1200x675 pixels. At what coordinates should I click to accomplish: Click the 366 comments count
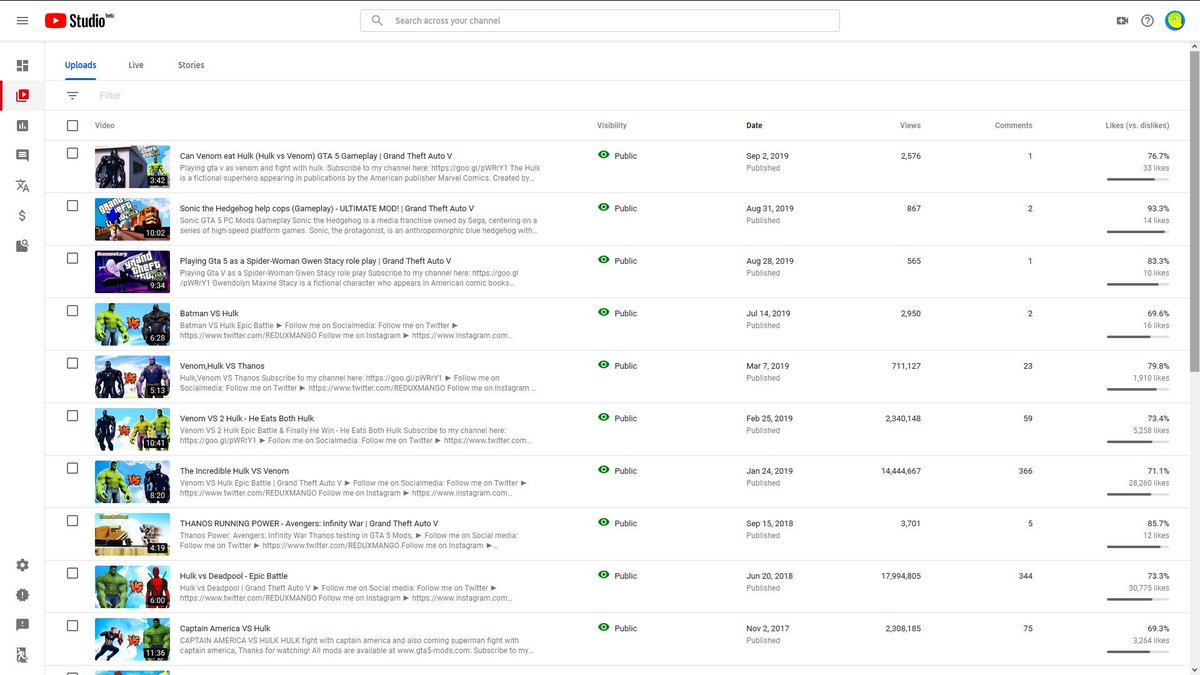1025,471
